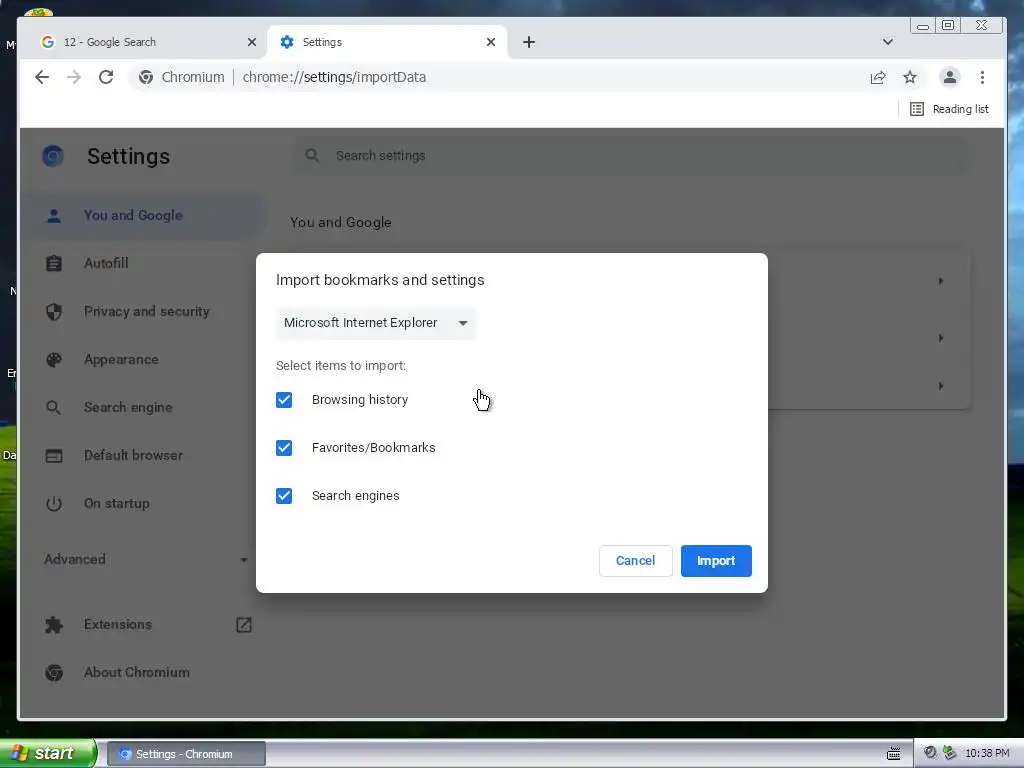Click the Search settings field
Viewport: 1024px width, 768px height.
pyautogui.click(x=630, y=155)
